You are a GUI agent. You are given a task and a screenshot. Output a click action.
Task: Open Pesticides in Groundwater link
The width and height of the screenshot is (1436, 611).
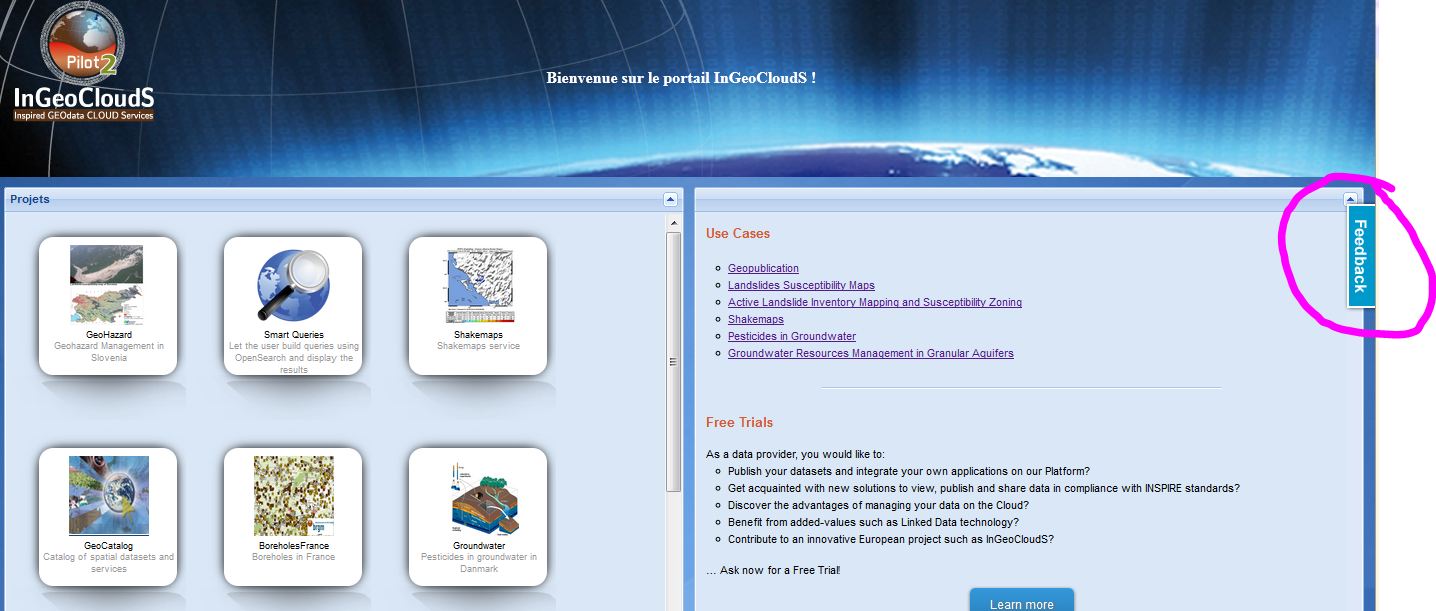792,336
